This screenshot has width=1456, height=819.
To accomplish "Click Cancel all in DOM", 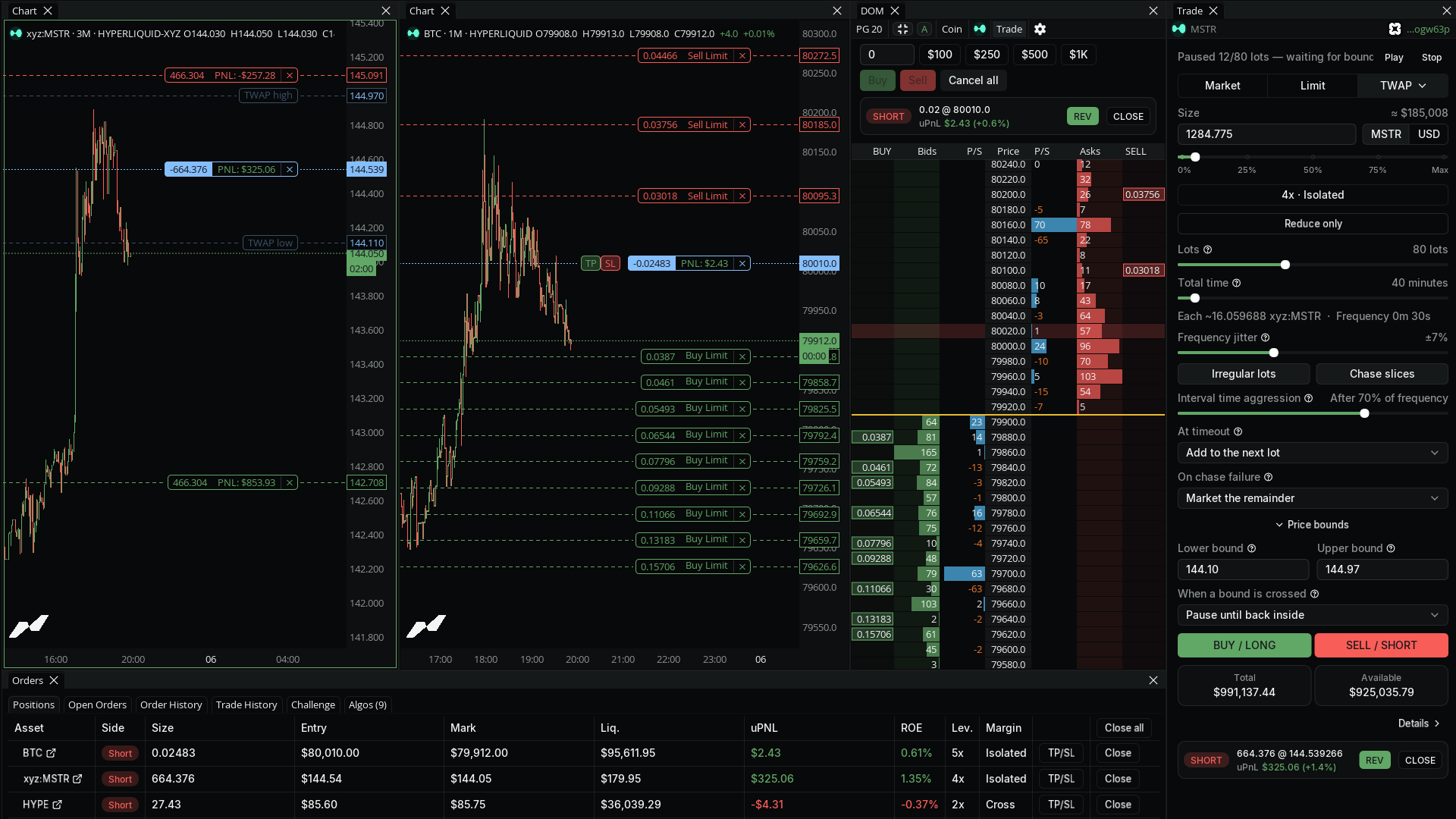I will click(973, 80).
